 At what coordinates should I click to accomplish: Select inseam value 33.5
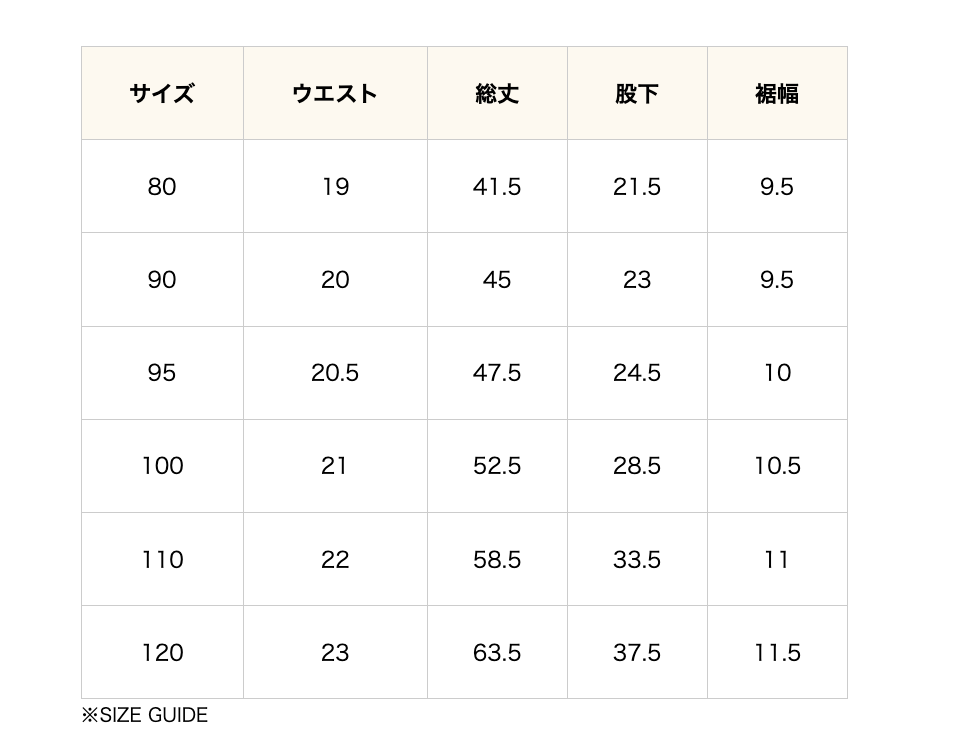tap(637, 559)
